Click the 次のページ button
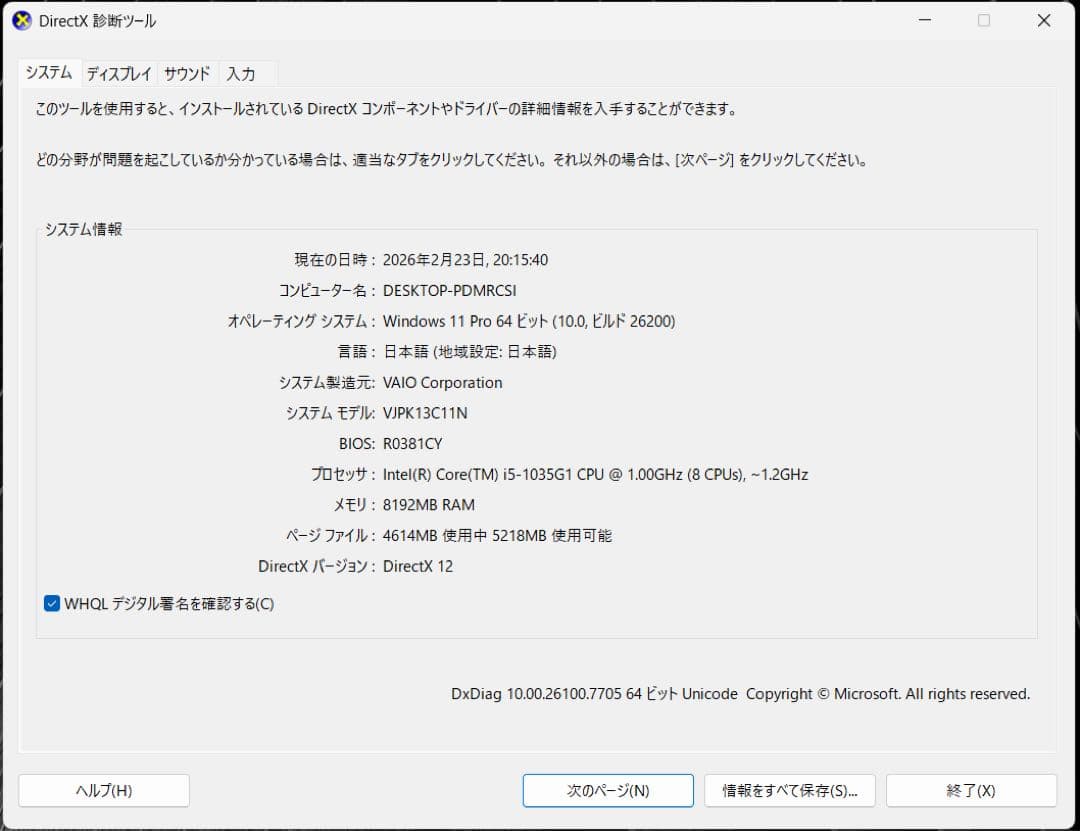The height and width of the screenshot is (831, 1080). 607,790
